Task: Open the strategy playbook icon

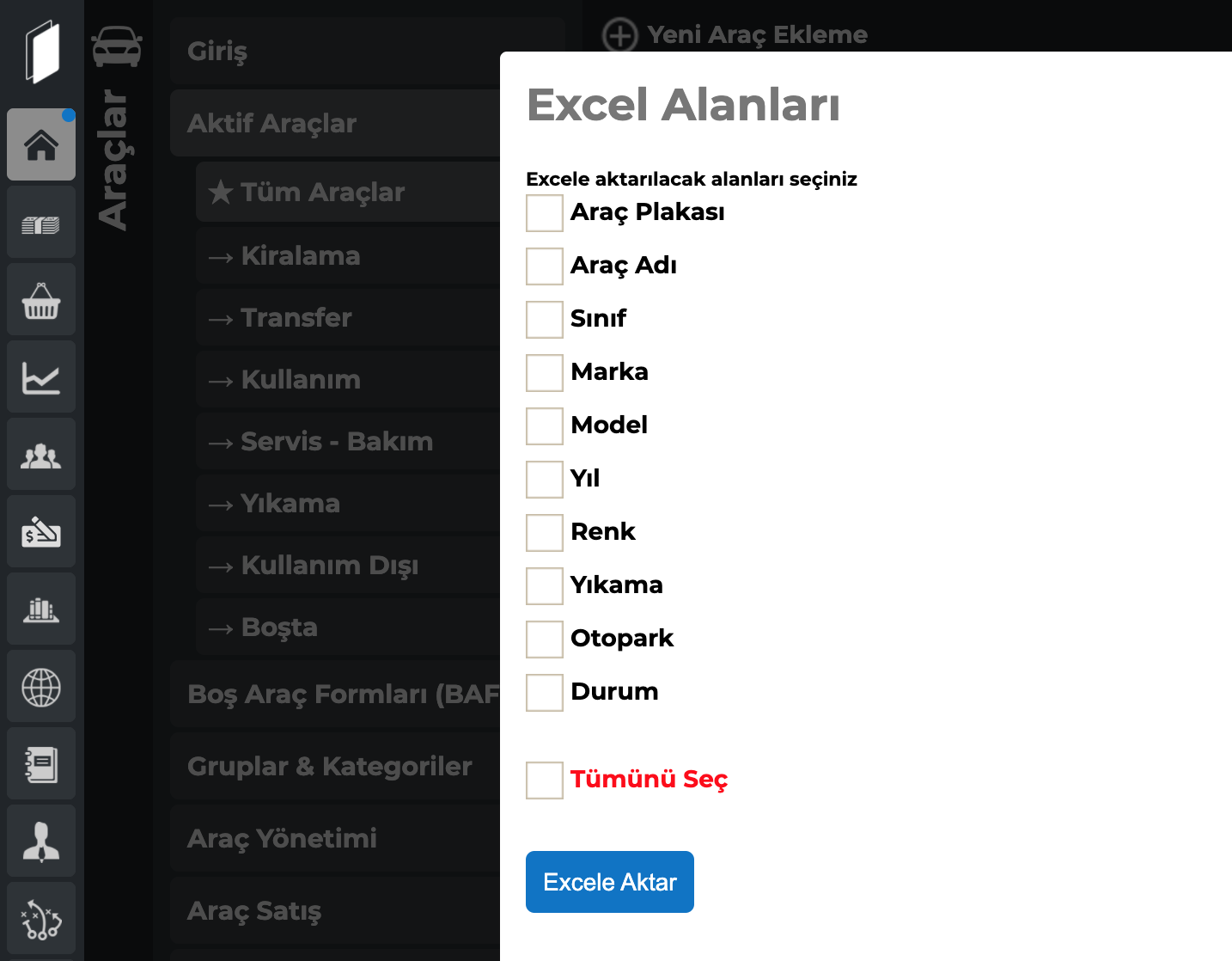Action: [41, 919]
